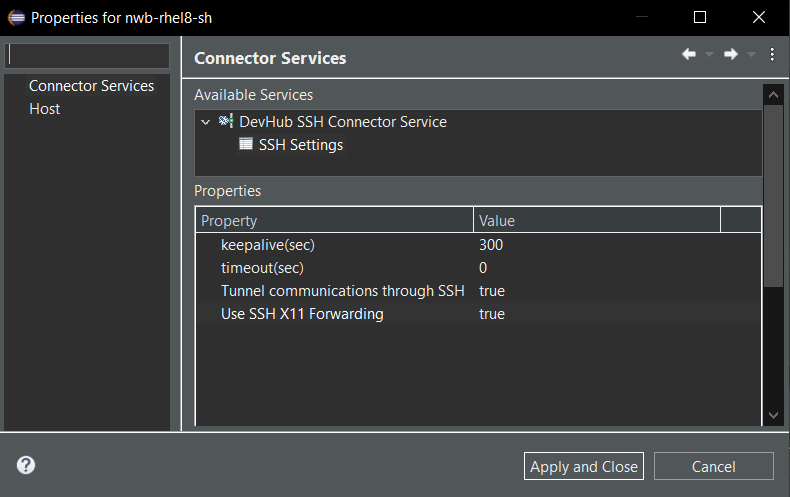Select Connector Services in left pane

coord(91,86)
